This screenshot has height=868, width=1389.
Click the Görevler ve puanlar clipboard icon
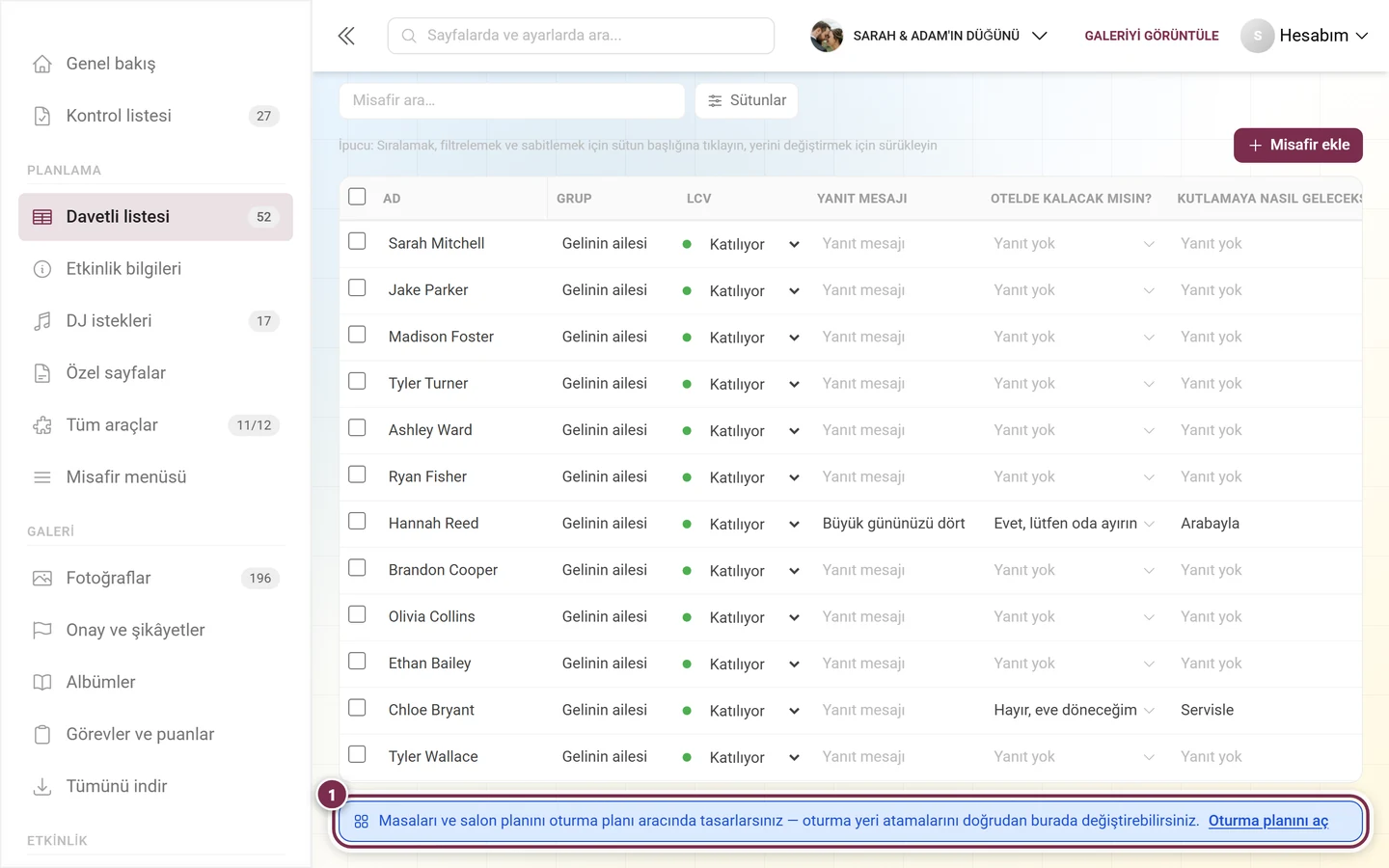[x=42, y=735]
